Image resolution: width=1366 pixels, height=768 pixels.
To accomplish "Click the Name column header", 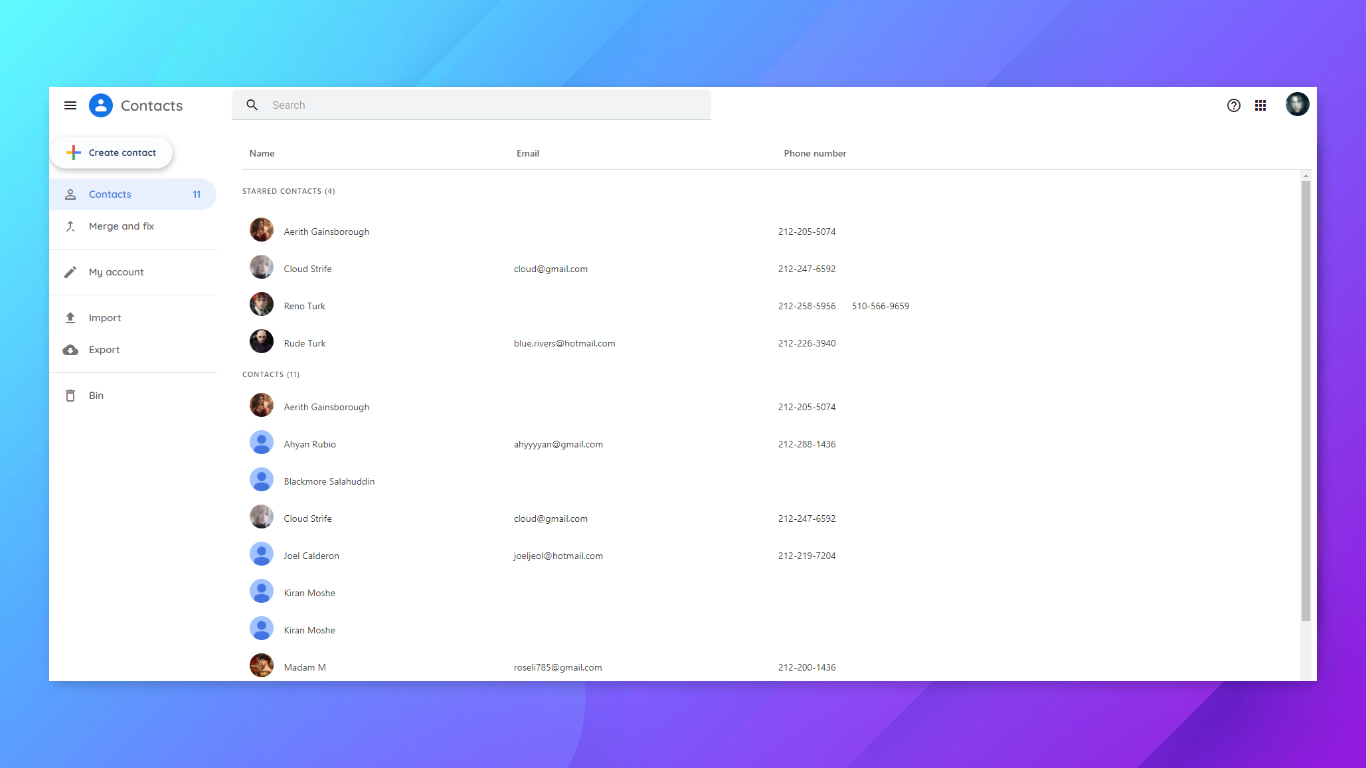I will [262, 154].
